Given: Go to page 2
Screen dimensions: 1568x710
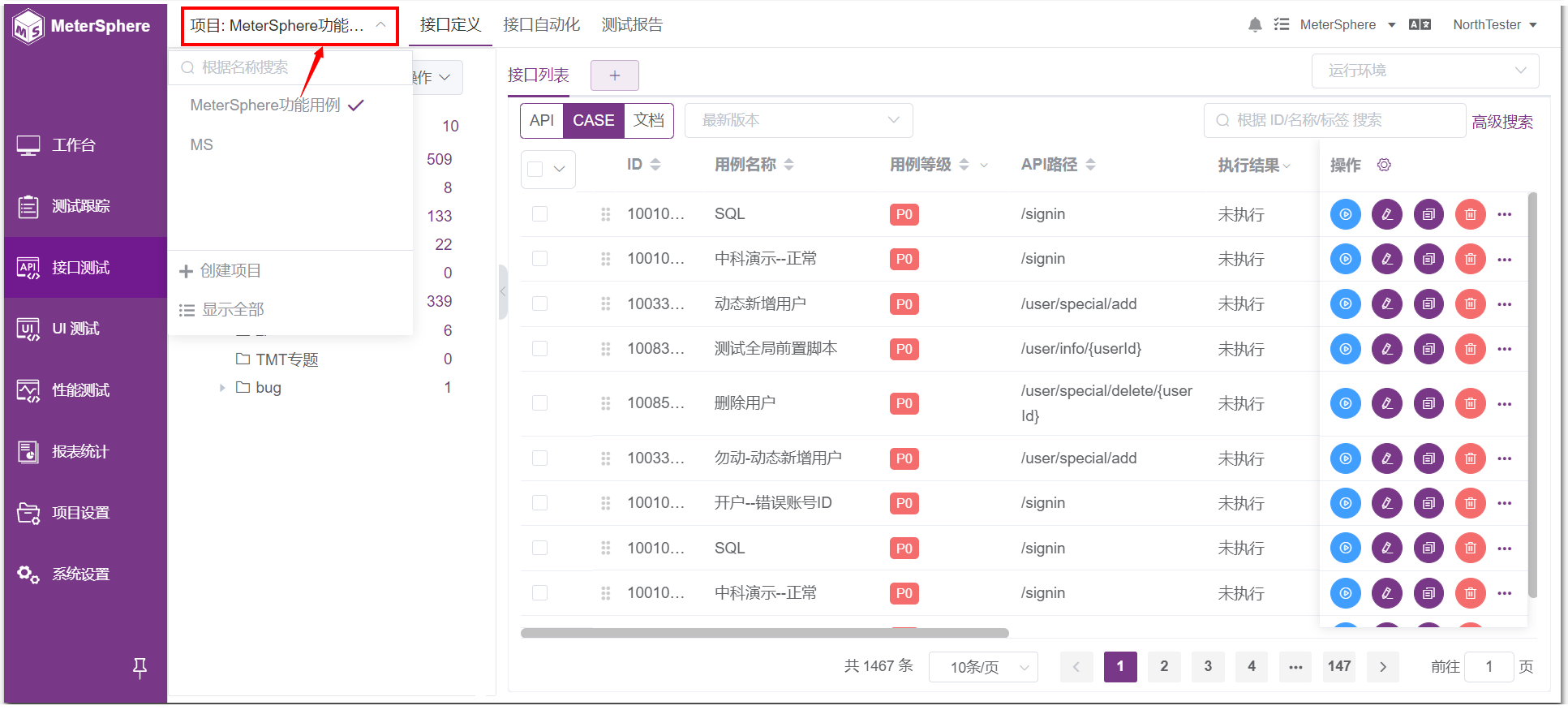Looking at the screenshot, I should point(1164,667).
